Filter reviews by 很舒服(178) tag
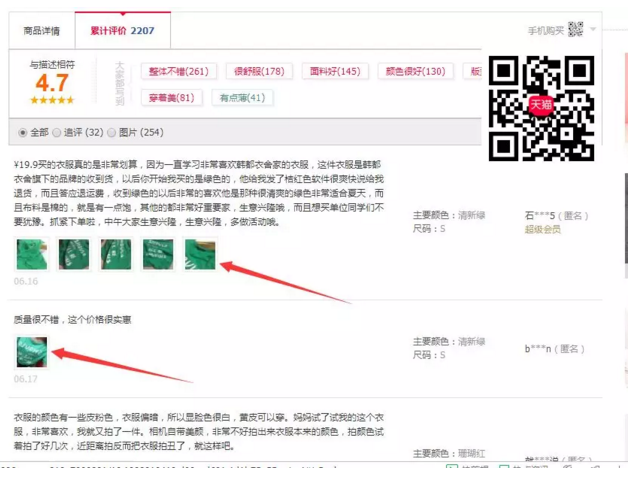 (259, 71)
